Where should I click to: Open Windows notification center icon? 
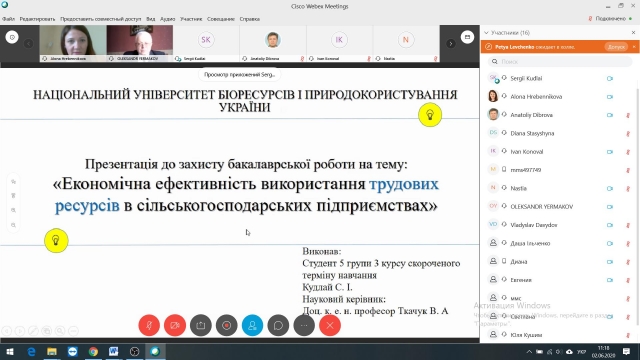click(x=627, y=351)
